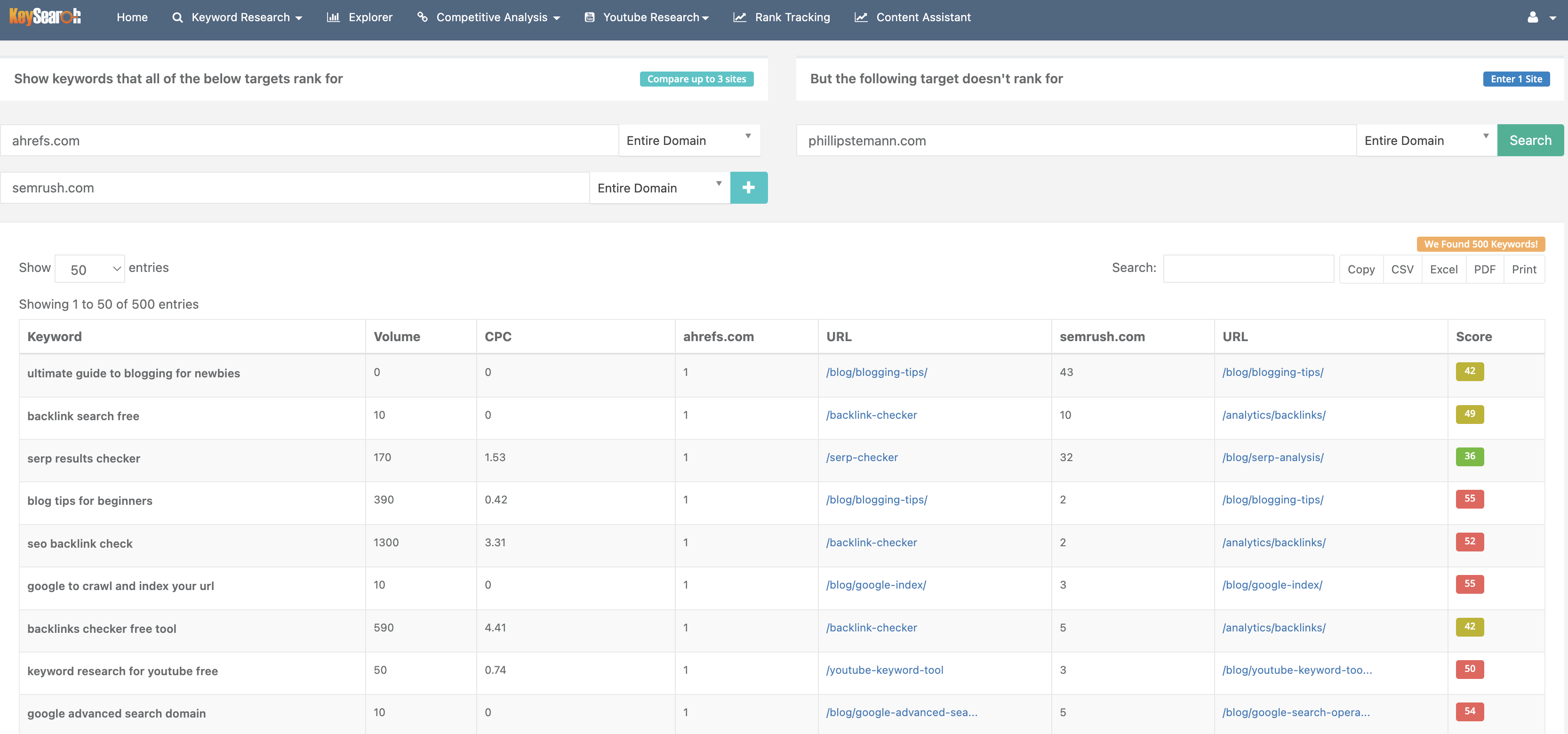This screenshot has width=1568, height=734.
Task: Open the user account icon menu
Action: (x=1533, y=17)
